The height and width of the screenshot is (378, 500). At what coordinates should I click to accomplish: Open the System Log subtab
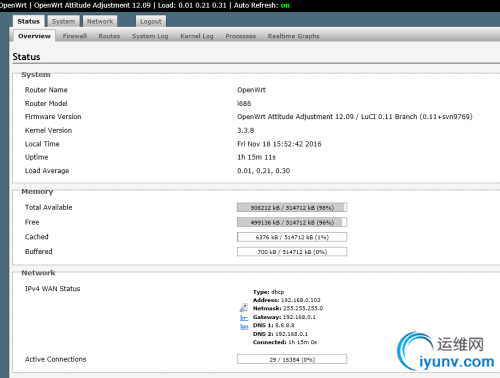pos(150,36)
